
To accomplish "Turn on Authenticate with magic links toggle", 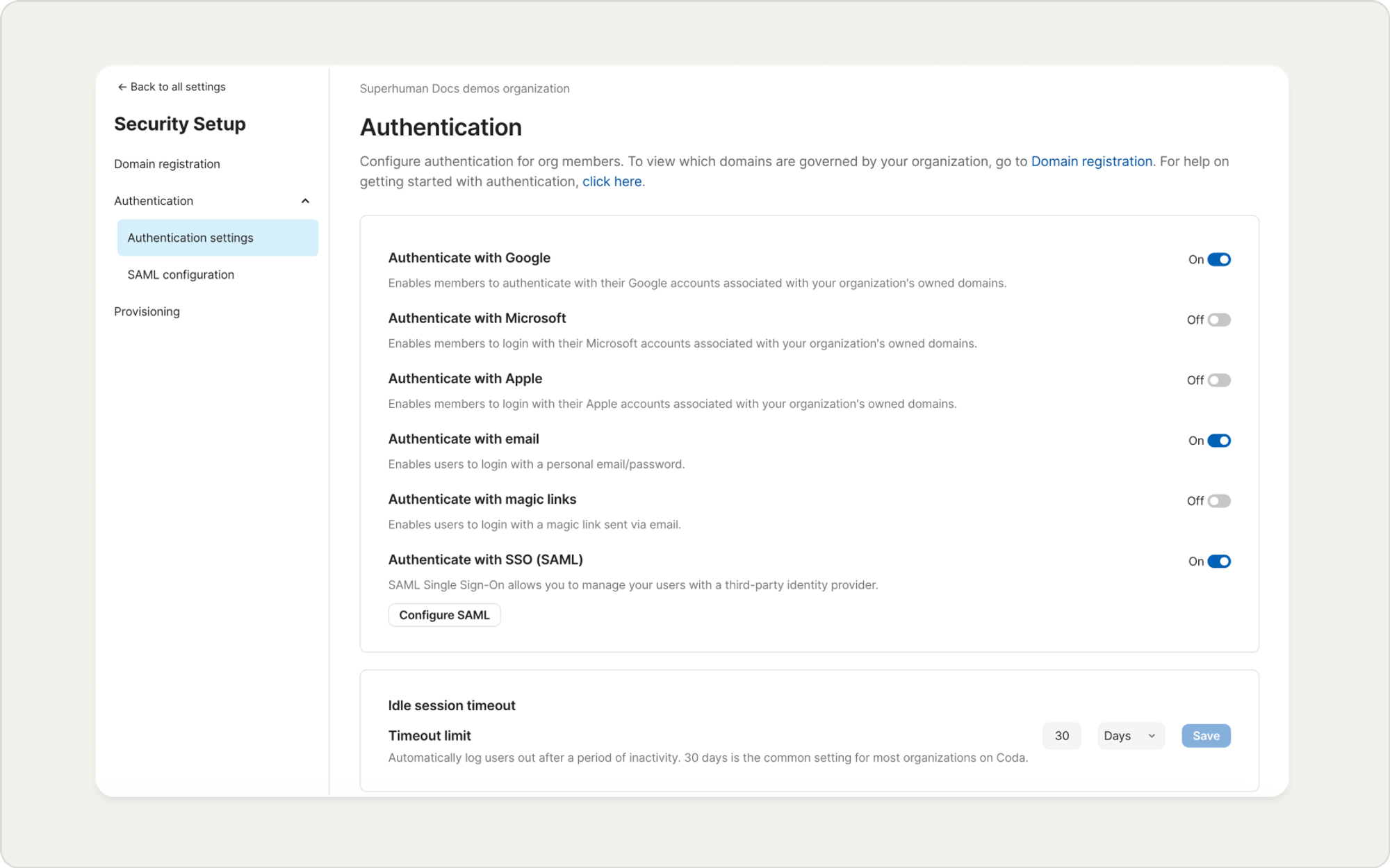I will [1218, 501].
